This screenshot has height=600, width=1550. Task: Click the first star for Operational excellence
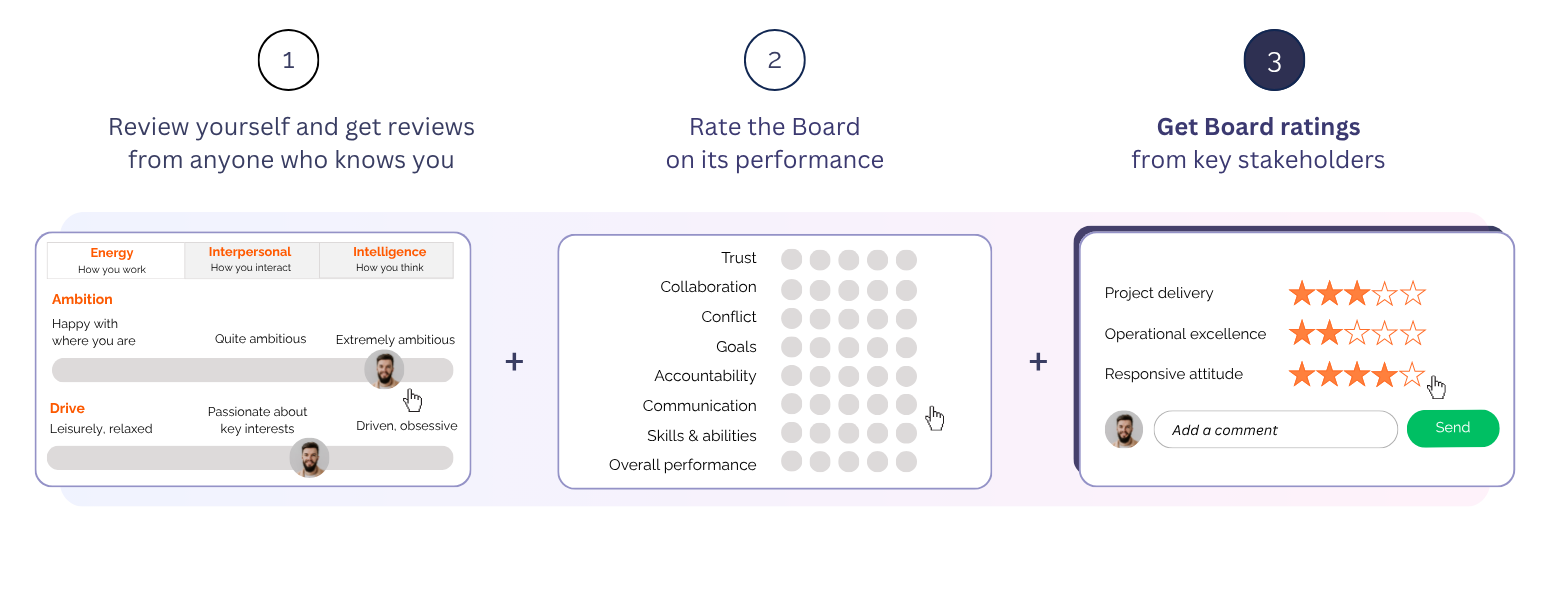(1301, 333)
